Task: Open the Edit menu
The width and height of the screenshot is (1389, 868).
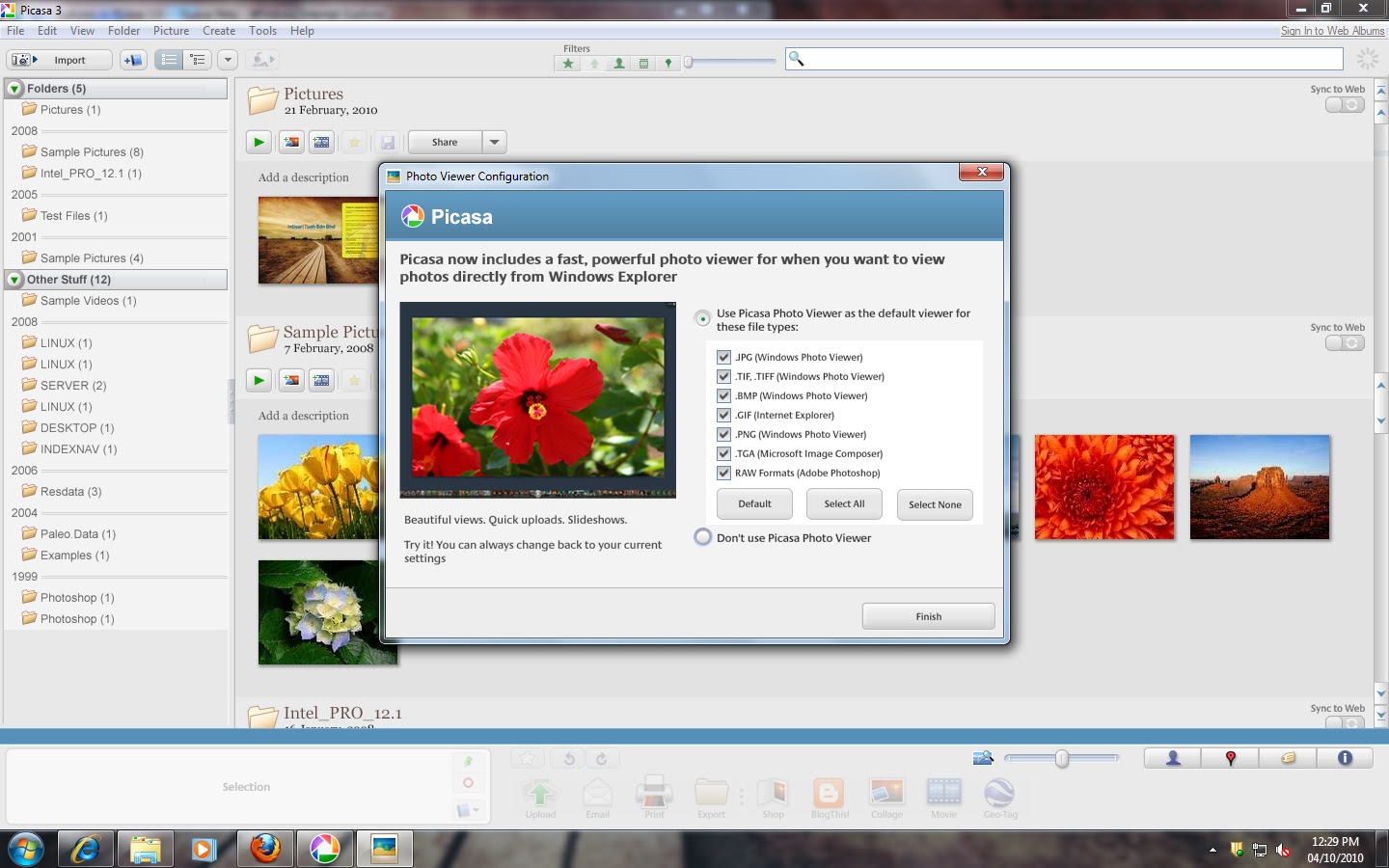Action: [x=47, y=31]
